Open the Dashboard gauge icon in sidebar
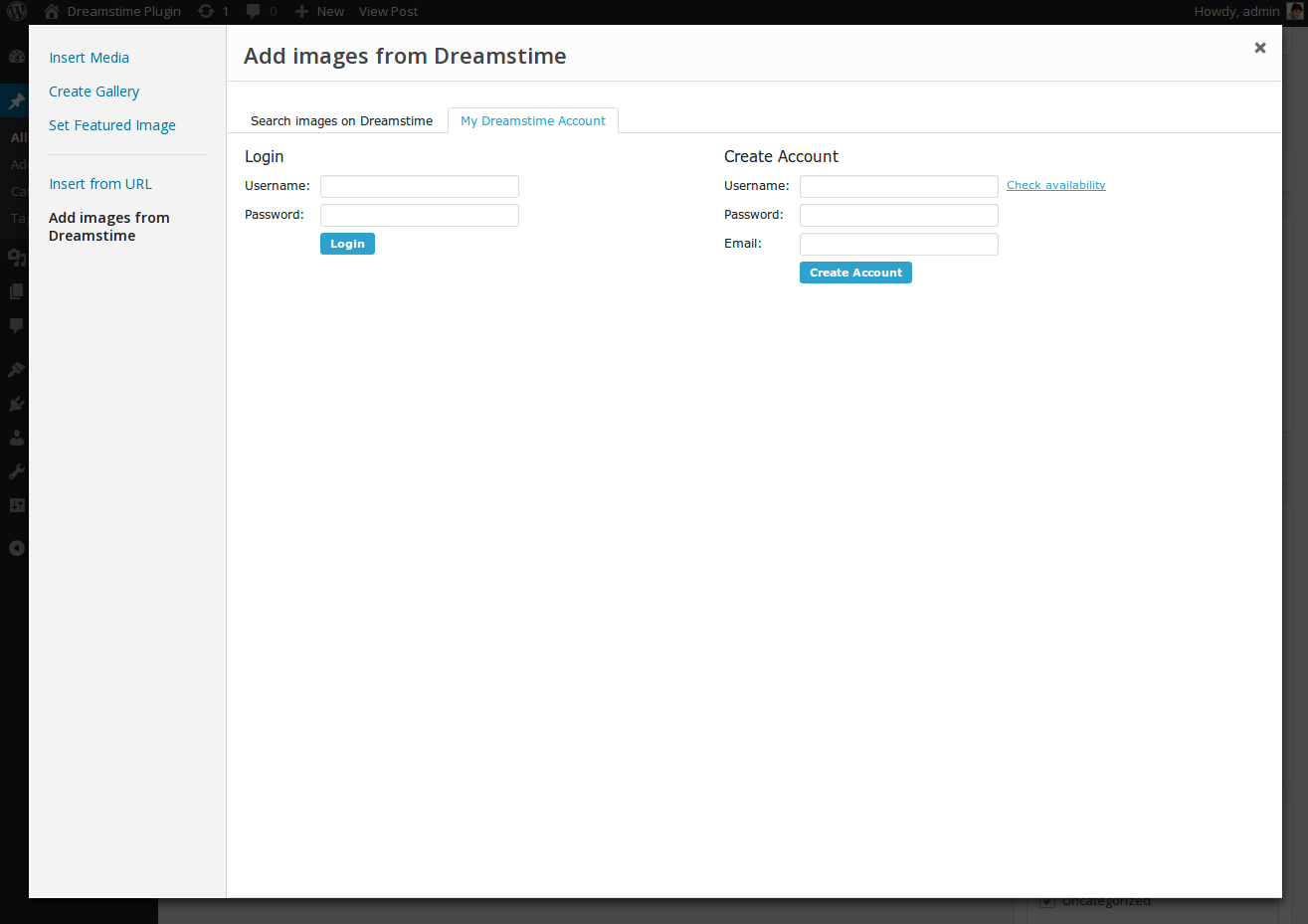The height and width of the screenshot is (924, 1308). [x=16, y=57]
